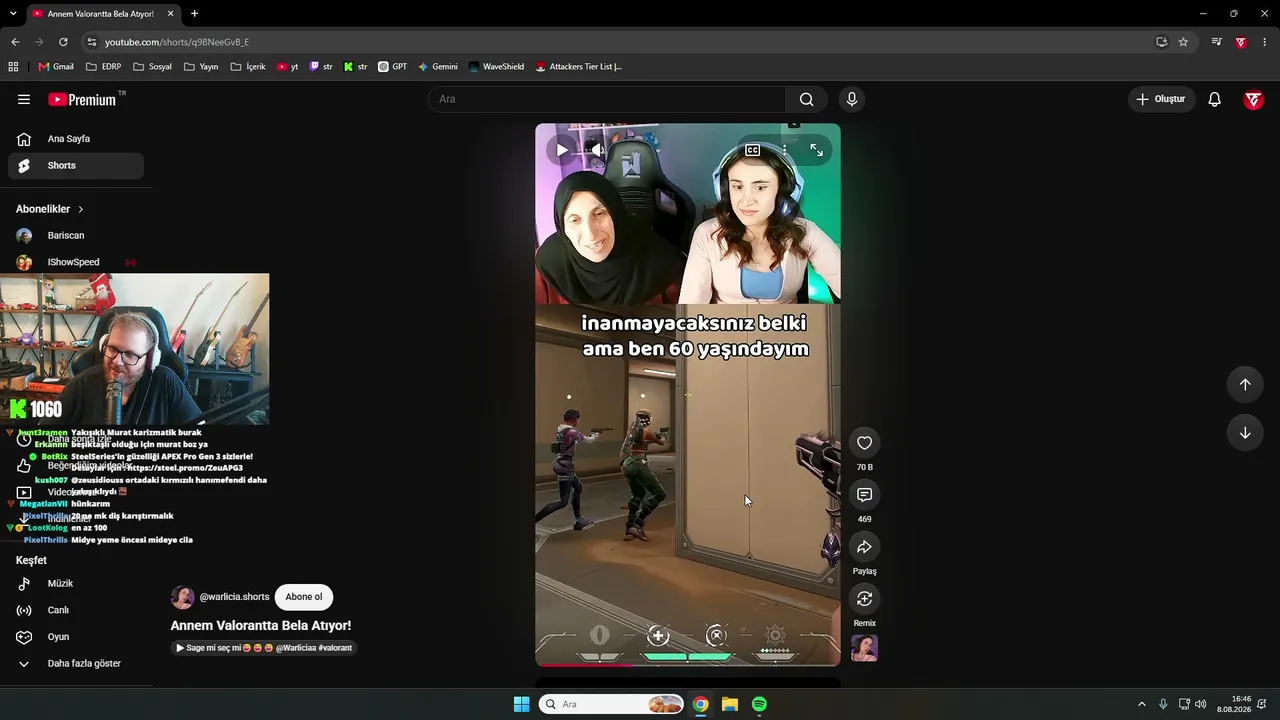The image size is (1280, 720).
Task: Go to the previous Short with up arrow
Action: [x=1245, y=385]
